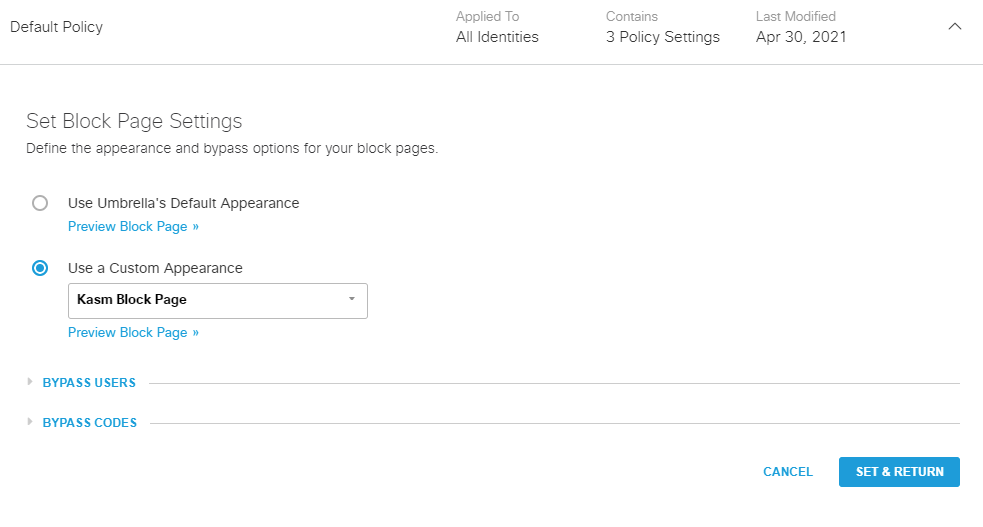983x527 pixels.
Task: Preview the default Umbrella block page
Action: [x=133, y=227]
